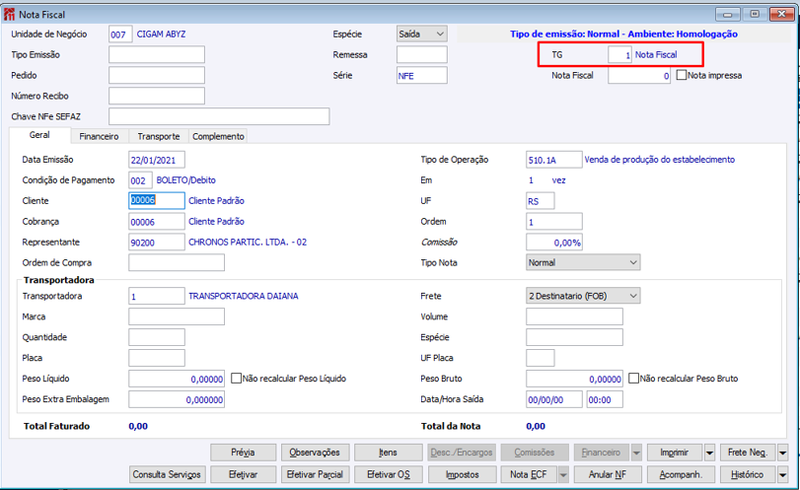This screenshot has width=800, height=490.
Task: Click the Hora Saída time field
Action: [605, 399]
